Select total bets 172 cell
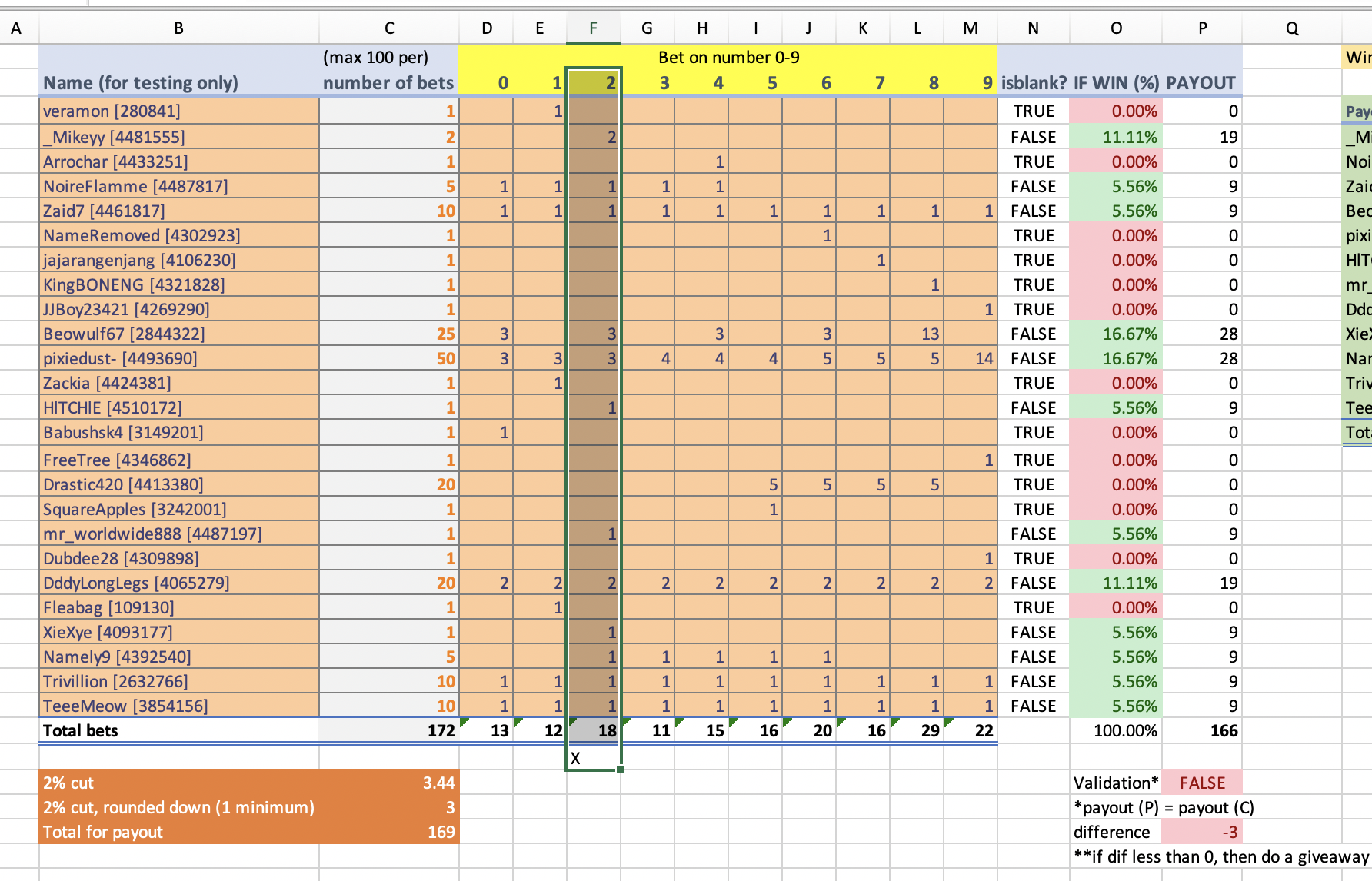 tap(389, 730)
